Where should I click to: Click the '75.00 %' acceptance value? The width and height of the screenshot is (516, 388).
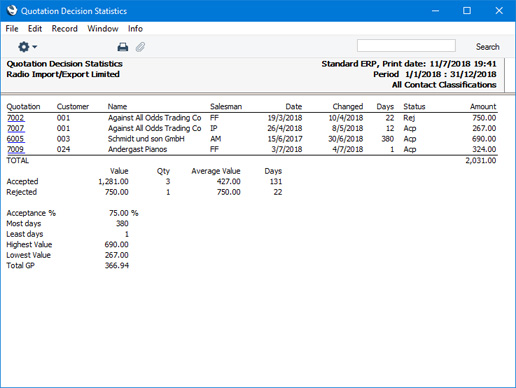pos(123,213)
